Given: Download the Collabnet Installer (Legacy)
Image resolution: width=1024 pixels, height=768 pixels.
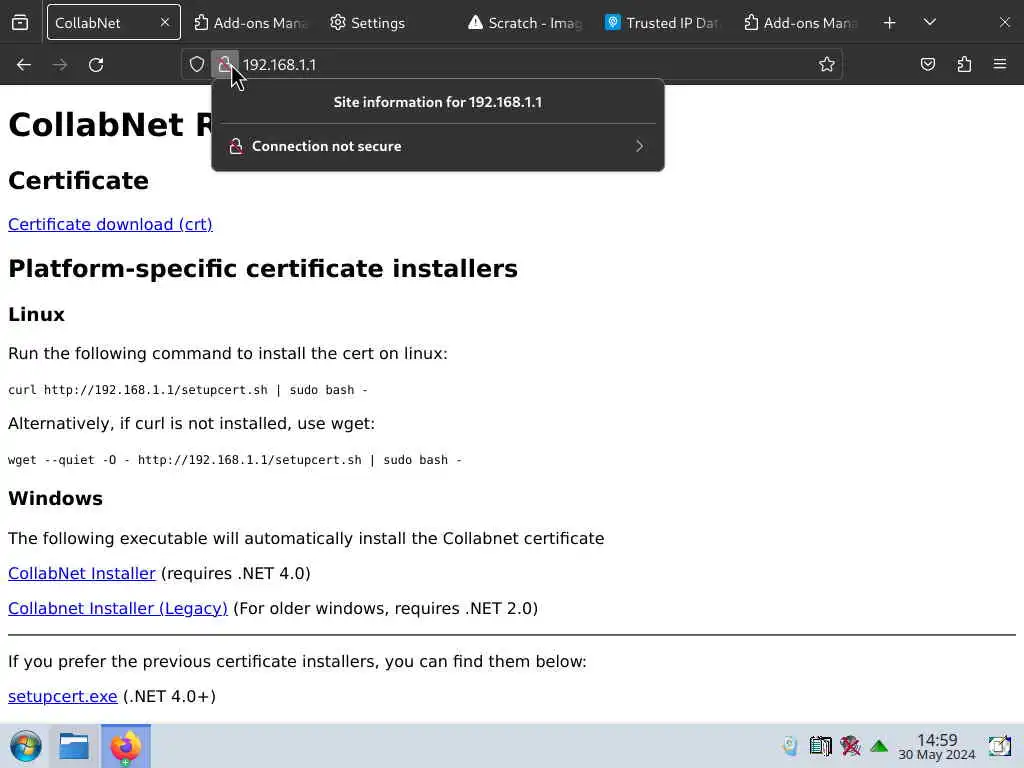Looking at the screenshot, I should coord(118,609).
